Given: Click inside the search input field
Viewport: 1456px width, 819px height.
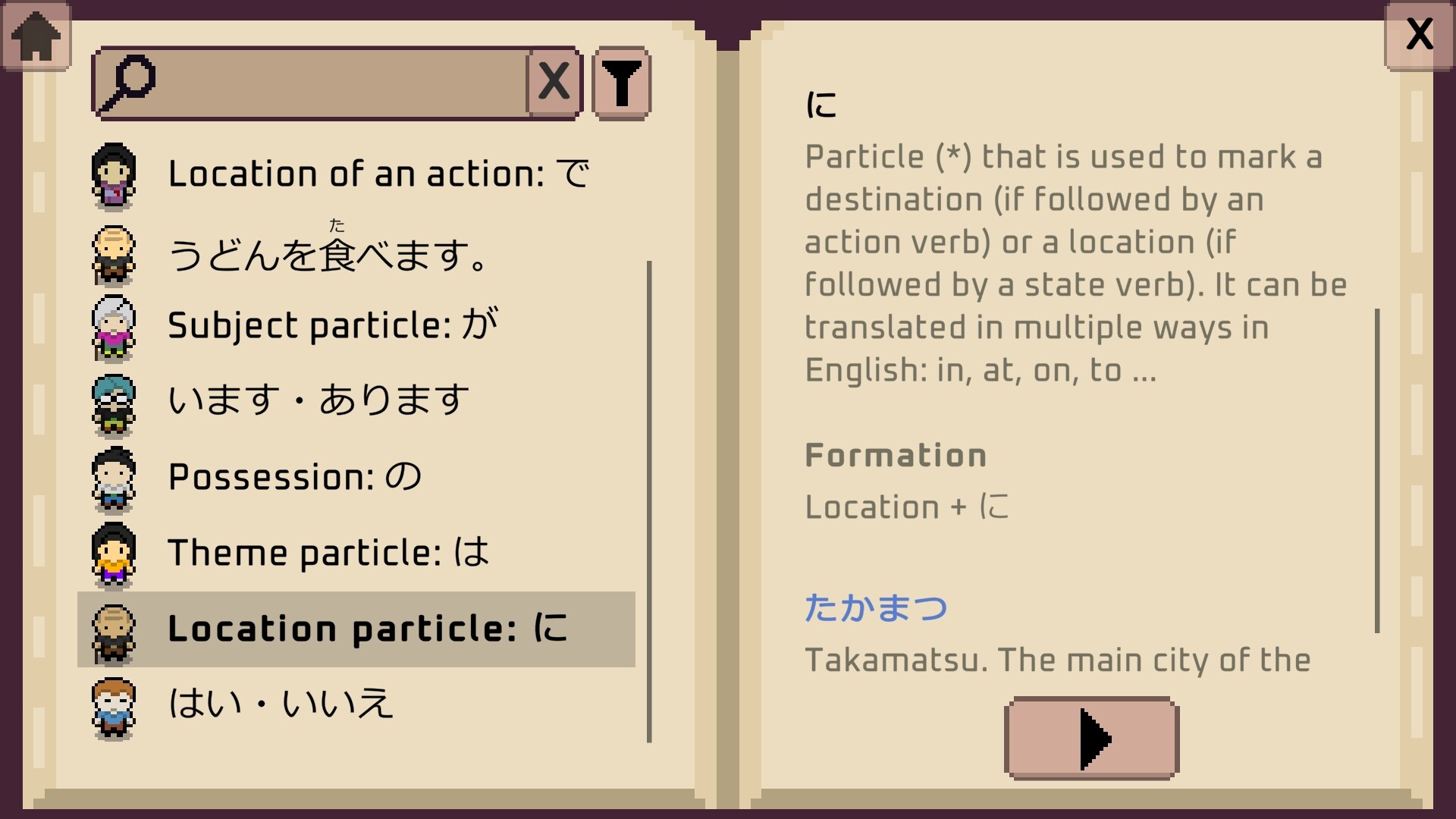Looking at the screenshot, I should [341, 83].
